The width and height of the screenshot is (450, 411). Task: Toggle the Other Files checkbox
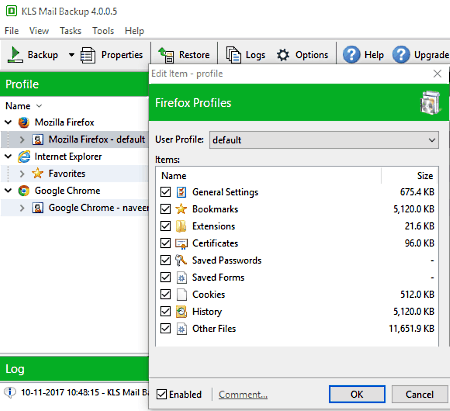[x=165, y=328]
